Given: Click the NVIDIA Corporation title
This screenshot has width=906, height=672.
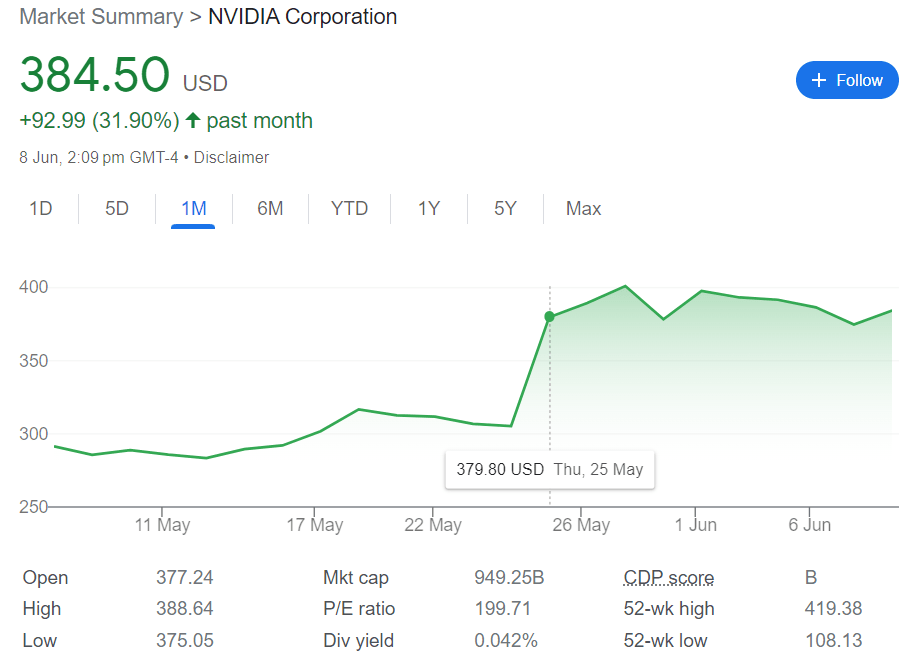Looking at the screenshot, I should (302, 17).
